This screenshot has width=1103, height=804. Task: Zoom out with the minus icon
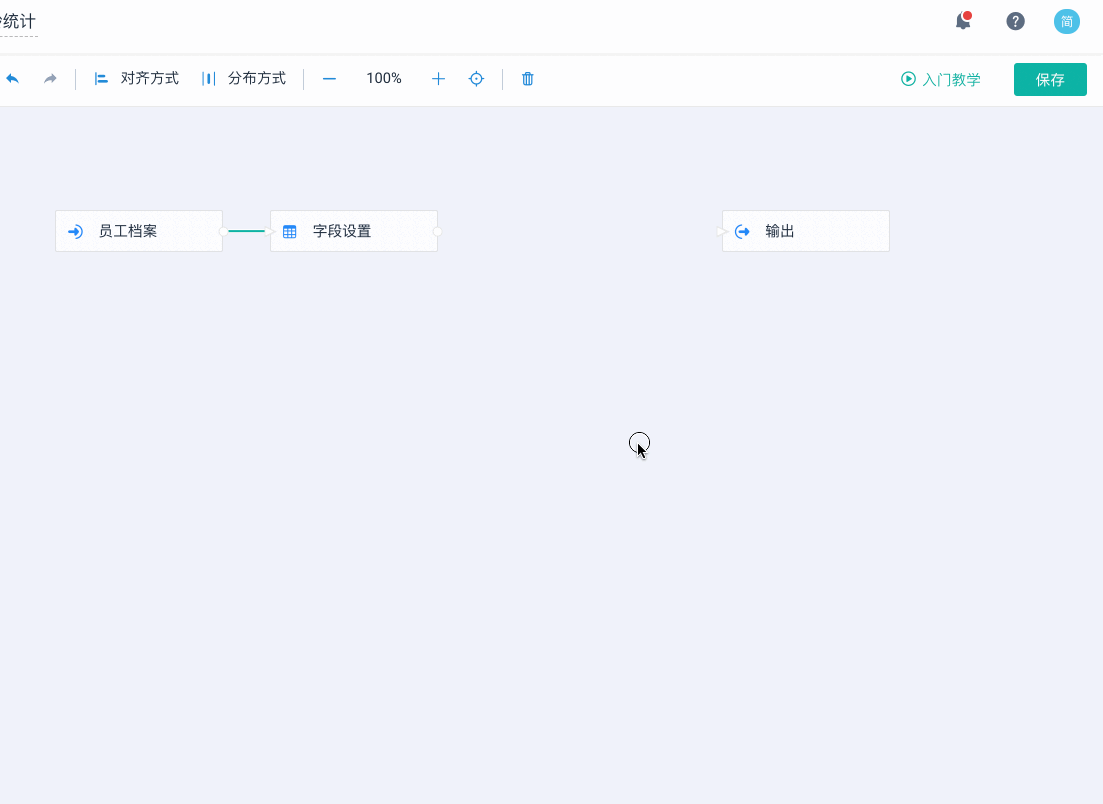329,79
